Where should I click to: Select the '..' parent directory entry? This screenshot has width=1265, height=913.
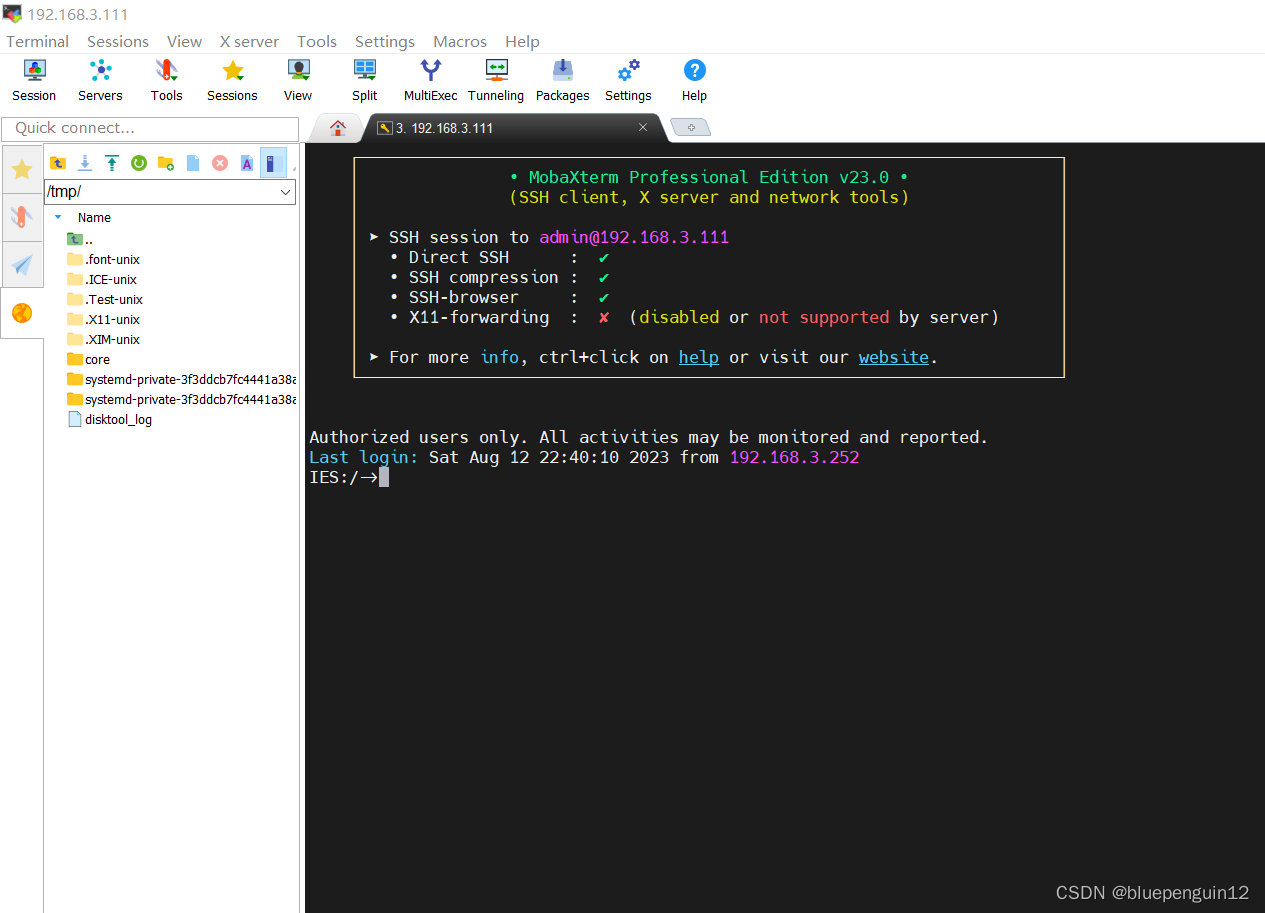pos(80,240)
